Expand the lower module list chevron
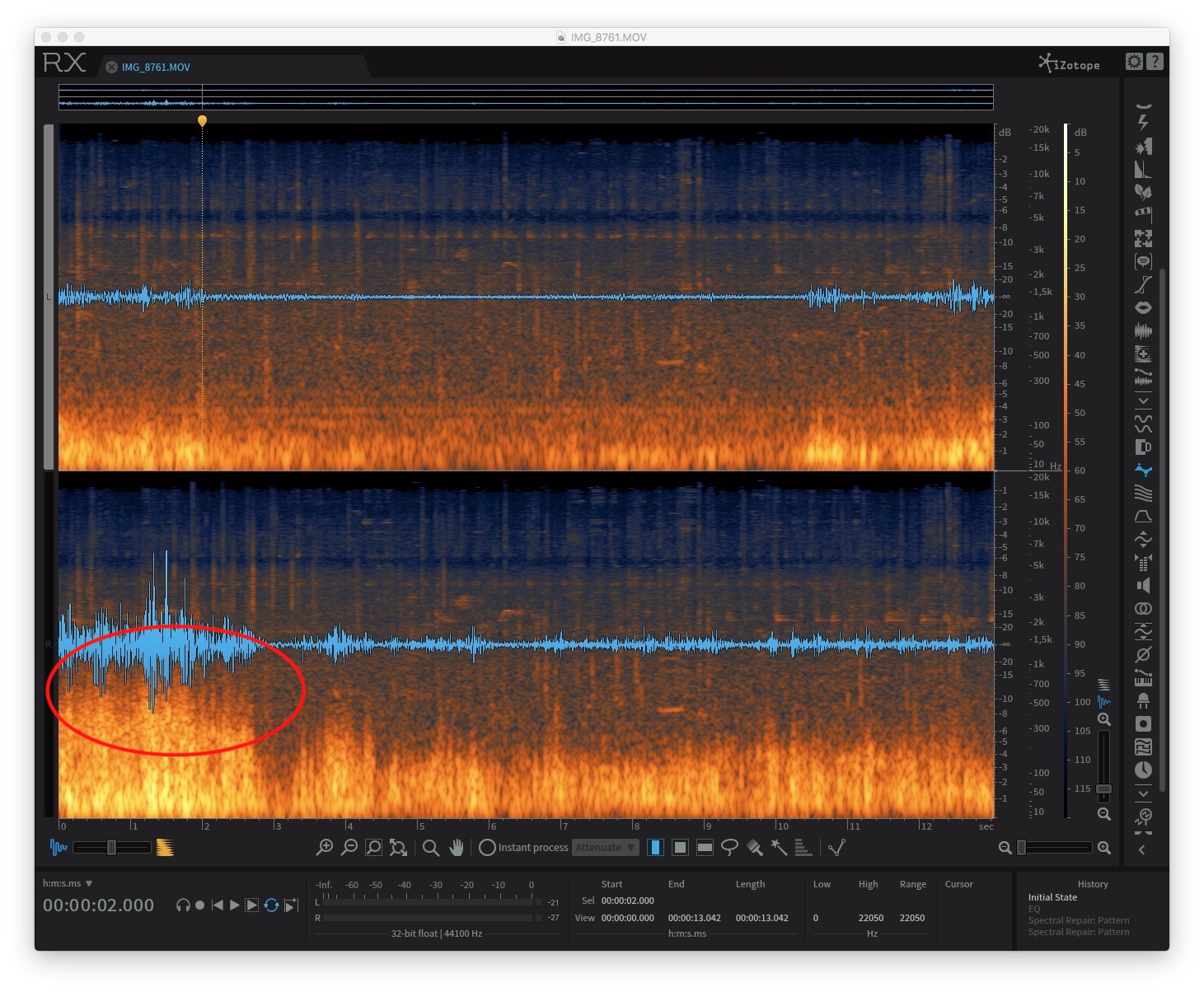This screenshot has height=992, width=1204. pyautogui.click(x=1143, y=793)
